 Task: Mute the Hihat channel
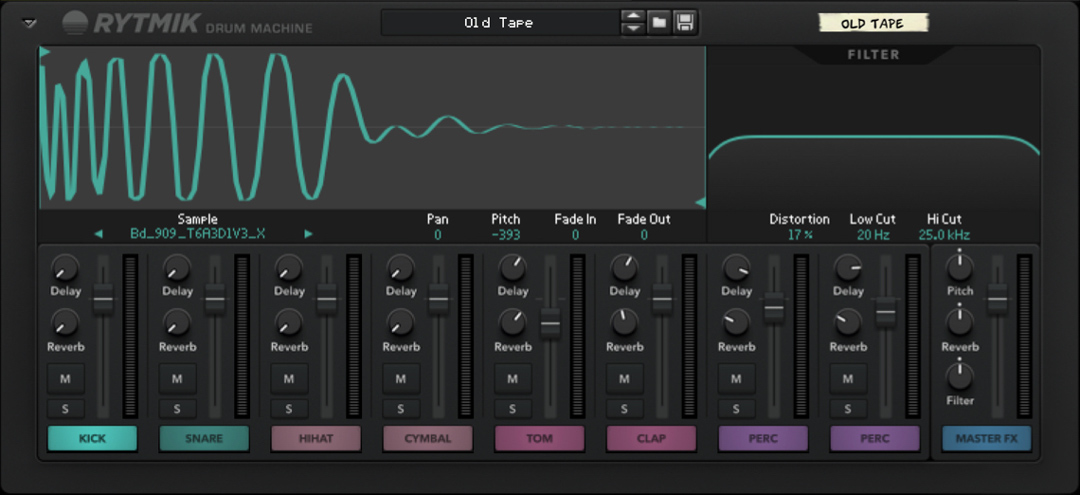click(289, 379)
